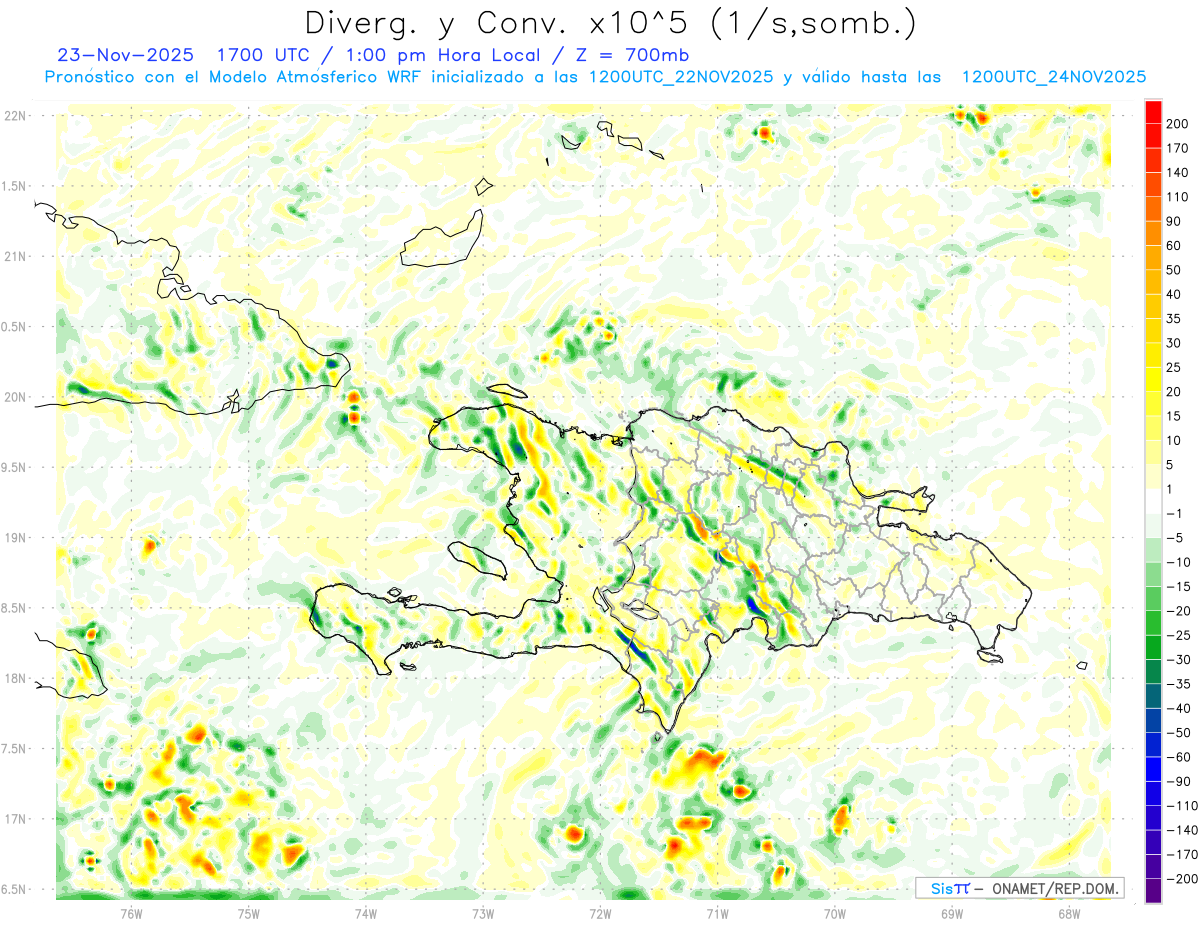Click the '1200UTC_24NOV2025' valid-until time
Screen dimensions: 1200x927
click(x=1053, y=77)
